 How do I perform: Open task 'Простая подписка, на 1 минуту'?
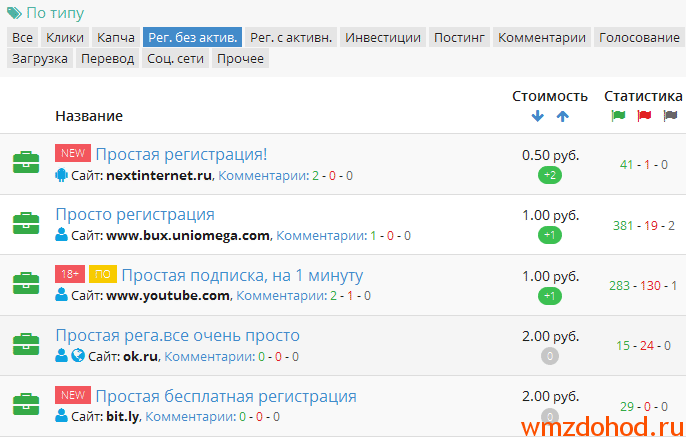(242, 275)
